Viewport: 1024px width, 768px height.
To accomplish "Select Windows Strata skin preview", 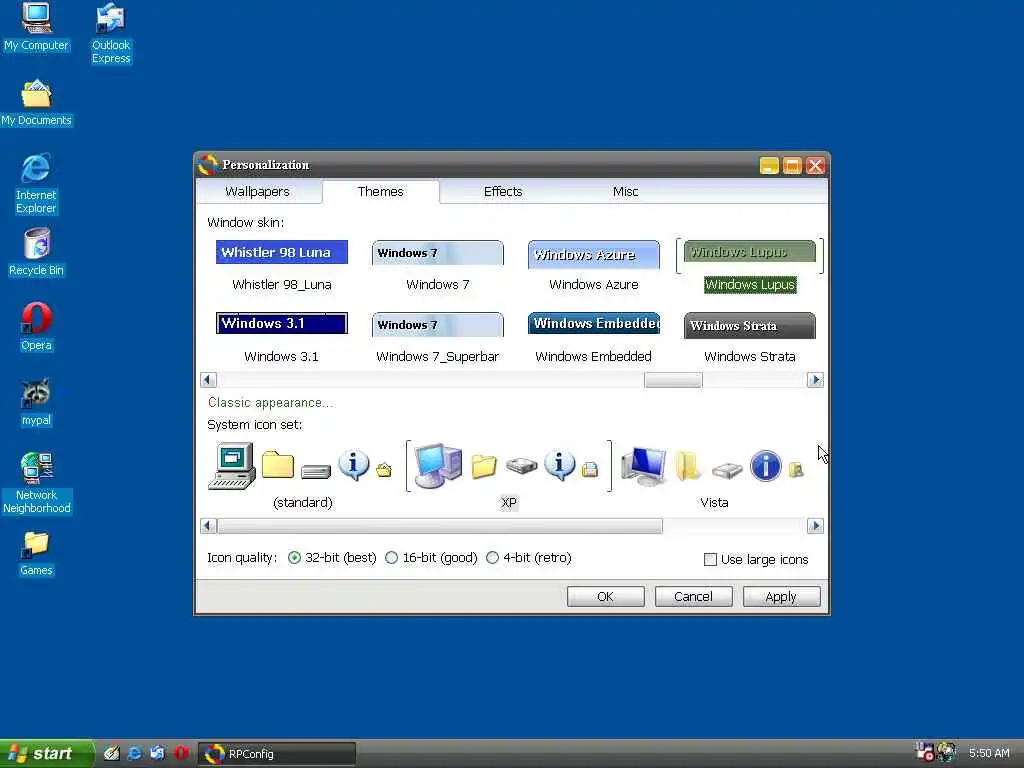I will (x=750, y=325).
